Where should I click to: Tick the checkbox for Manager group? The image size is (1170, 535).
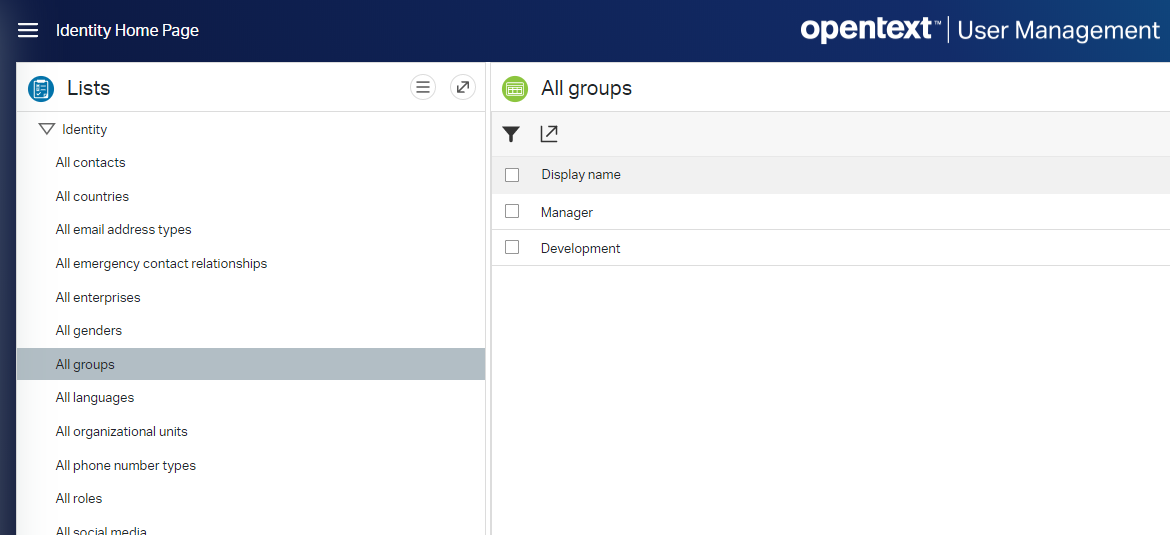(512, 212)
